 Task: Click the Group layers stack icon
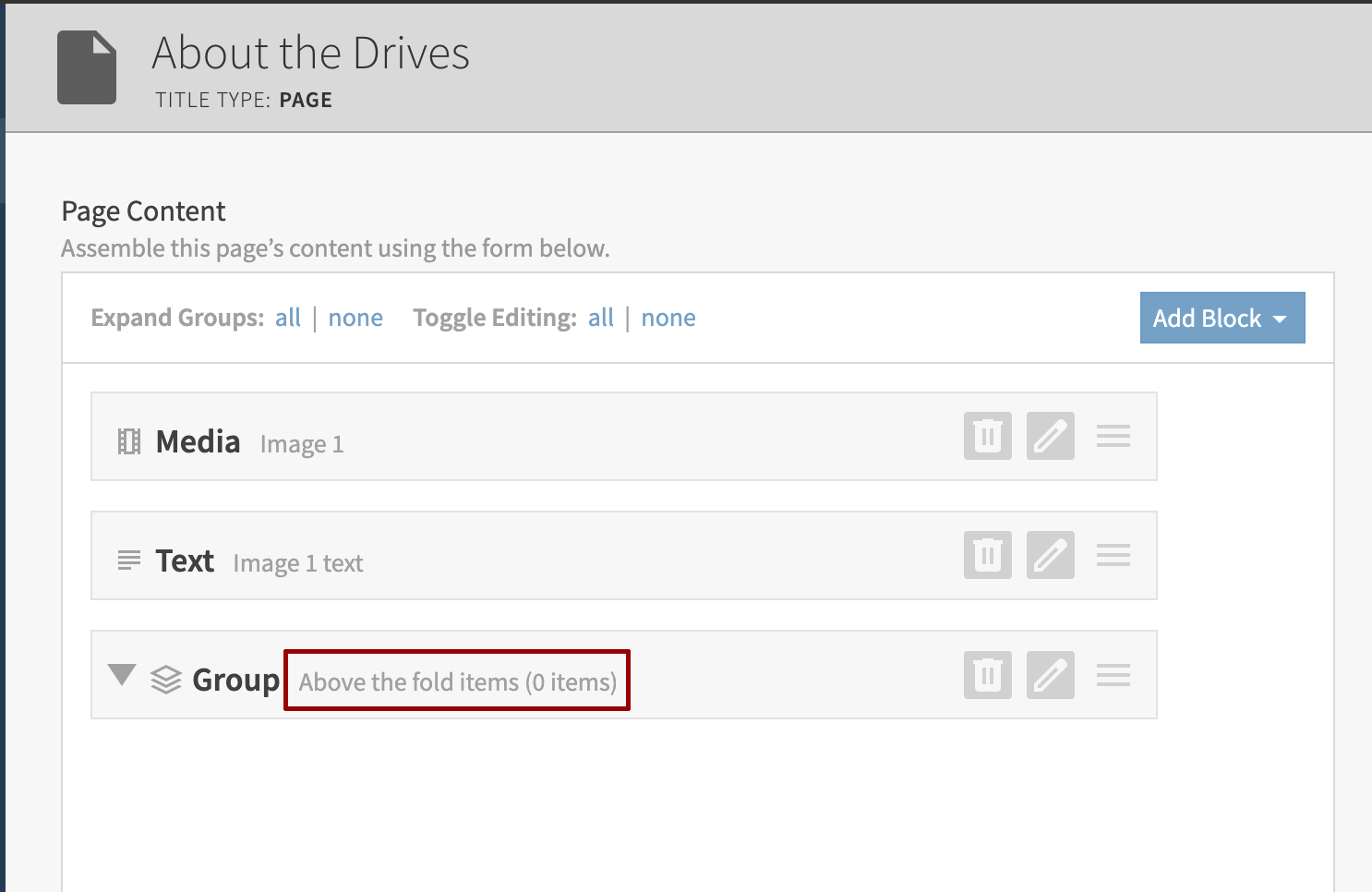[x=166, y=680]
